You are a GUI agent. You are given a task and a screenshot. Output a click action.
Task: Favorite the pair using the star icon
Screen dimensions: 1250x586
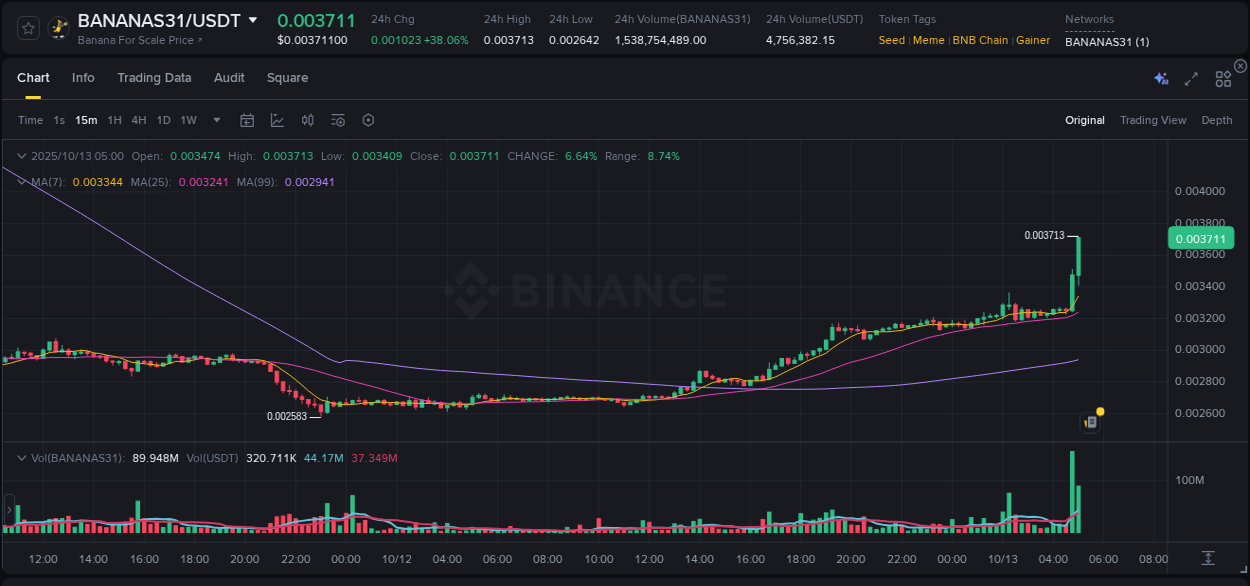pos(26,27)
